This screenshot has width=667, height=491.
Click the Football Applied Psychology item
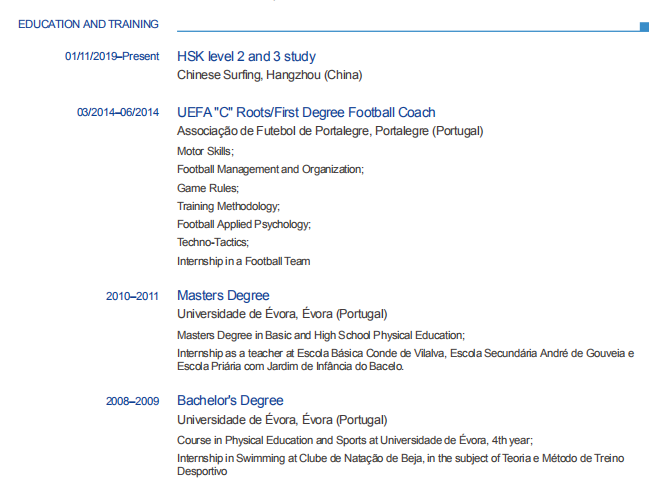(244, 224)
